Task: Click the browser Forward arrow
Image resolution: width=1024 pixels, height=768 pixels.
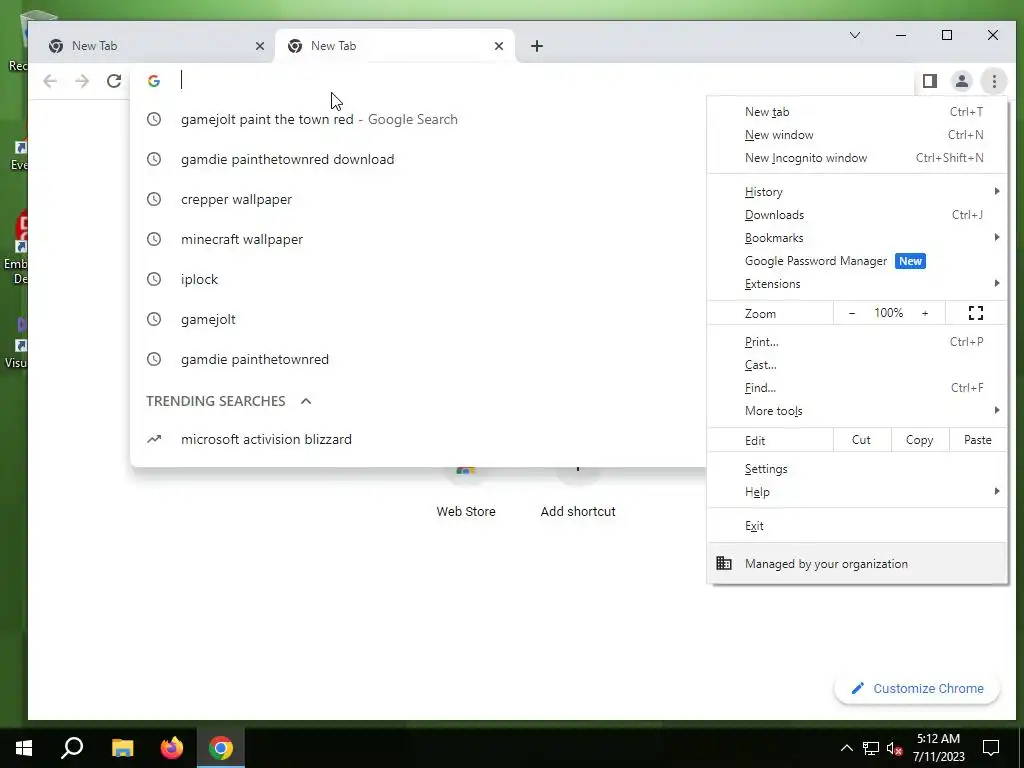Action: pos(82,81)
